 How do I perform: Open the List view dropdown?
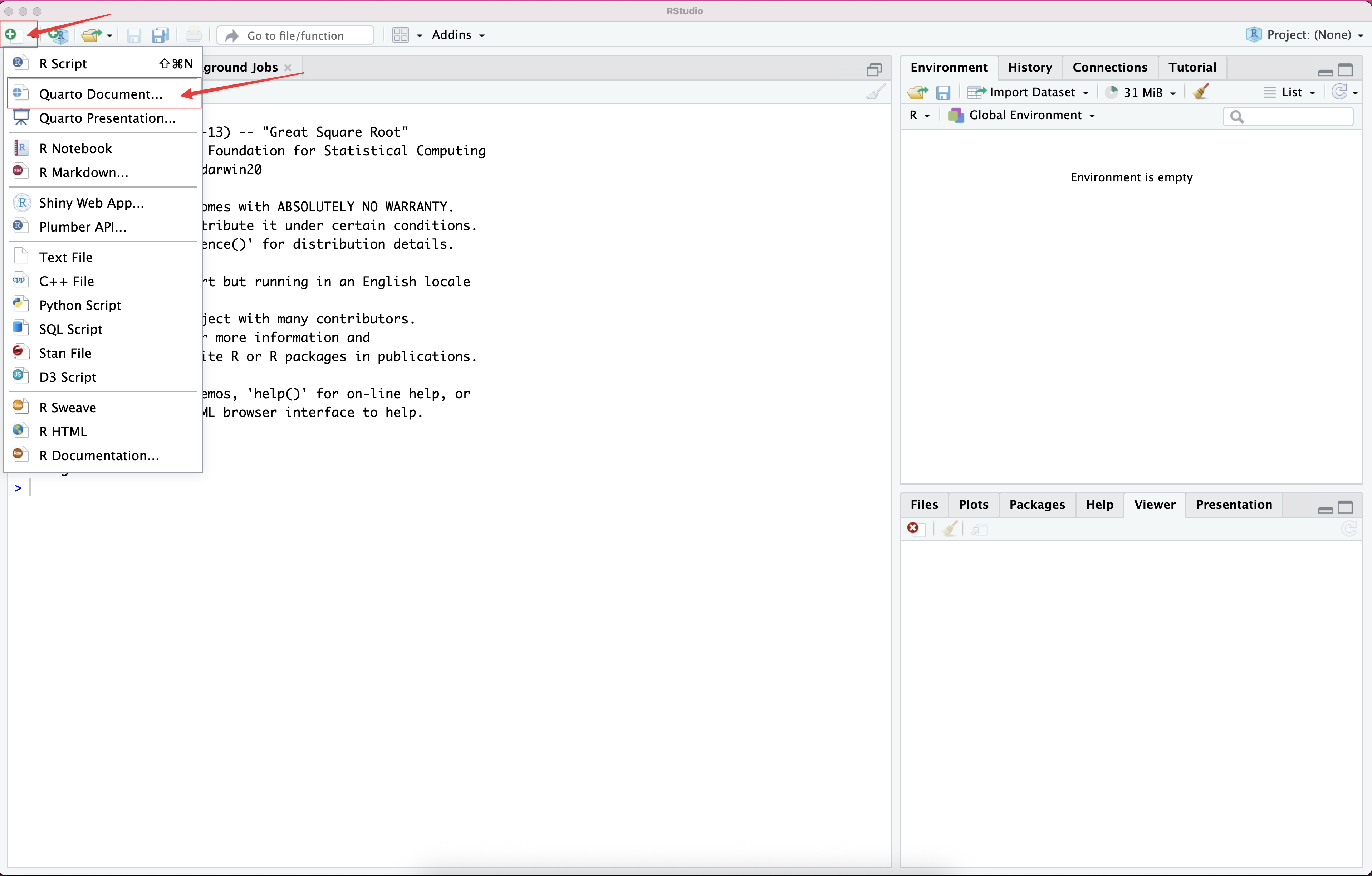[x=1289, y=92]
